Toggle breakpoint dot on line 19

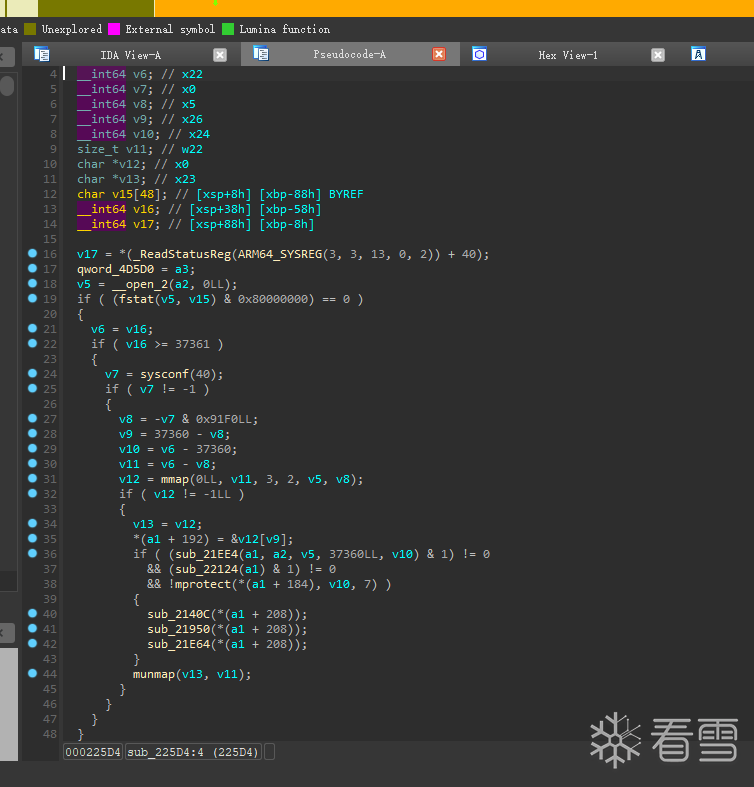point(33,299)
